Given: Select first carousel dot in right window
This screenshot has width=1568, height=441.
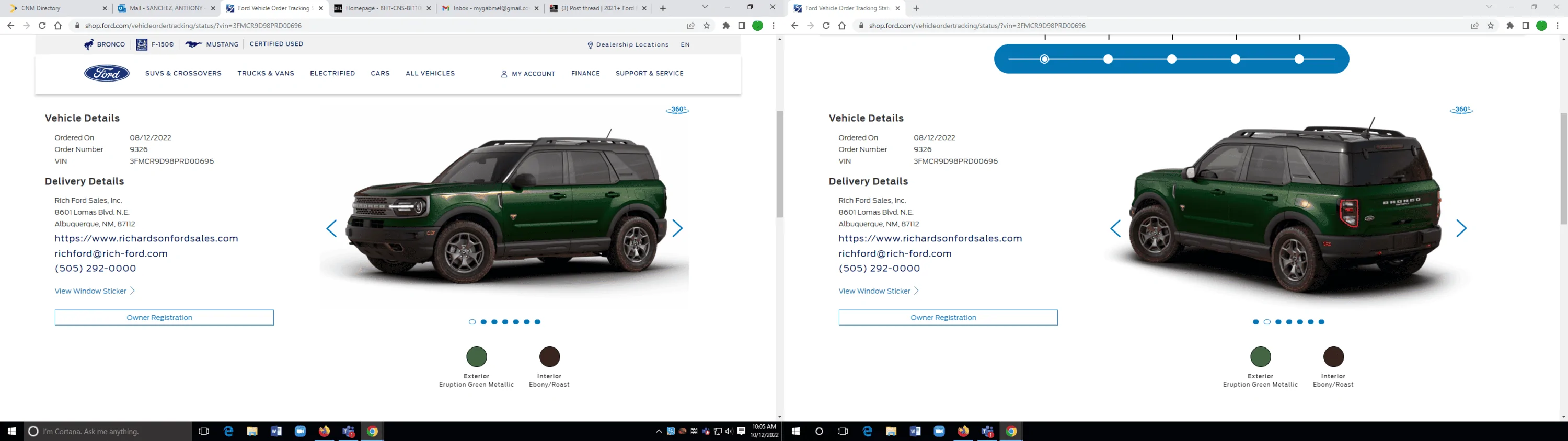Looking at the screenshot, I should pos(1256,322).
